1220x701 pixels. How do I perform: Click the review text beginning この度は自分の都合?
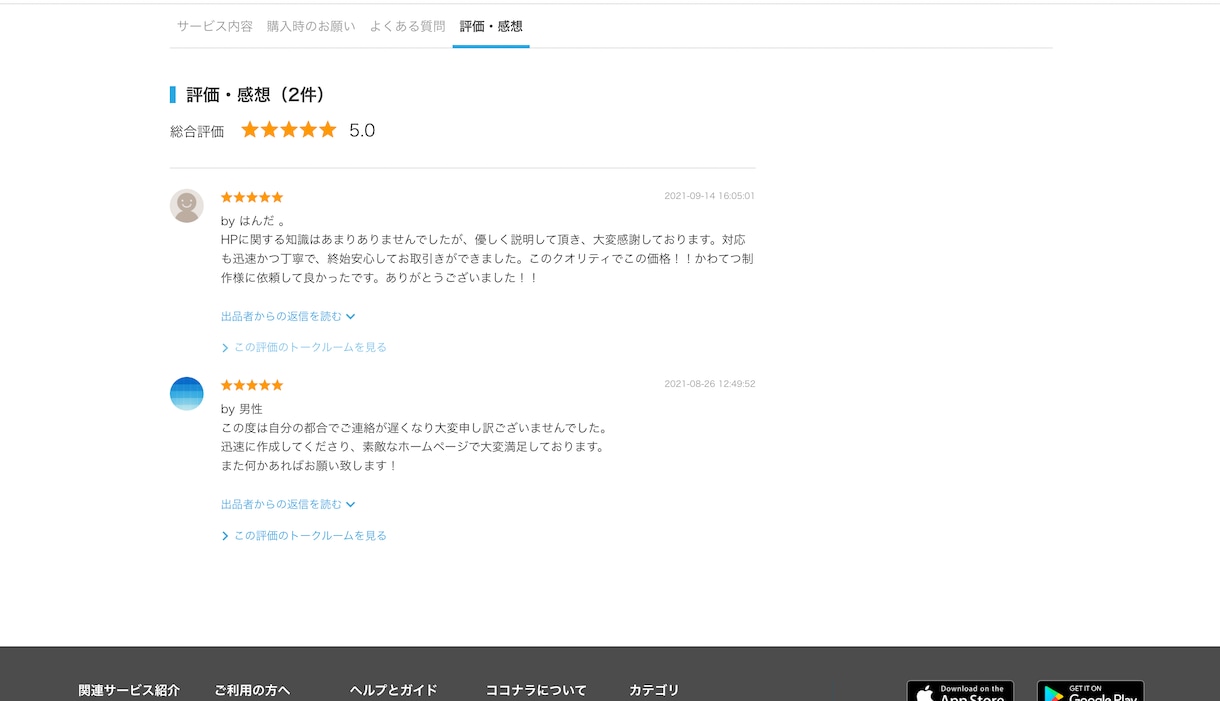[414, 447]
